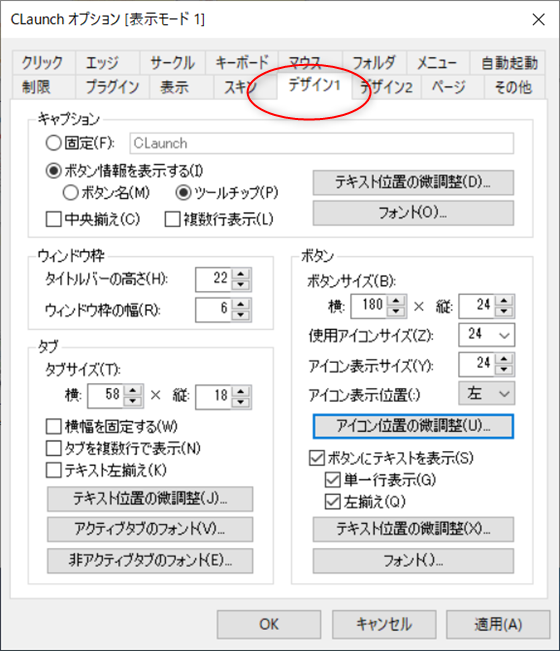Open アクティブタブのフォント(V) dialog
This screenshot has height=651, width=560.
tap(150, 529)
